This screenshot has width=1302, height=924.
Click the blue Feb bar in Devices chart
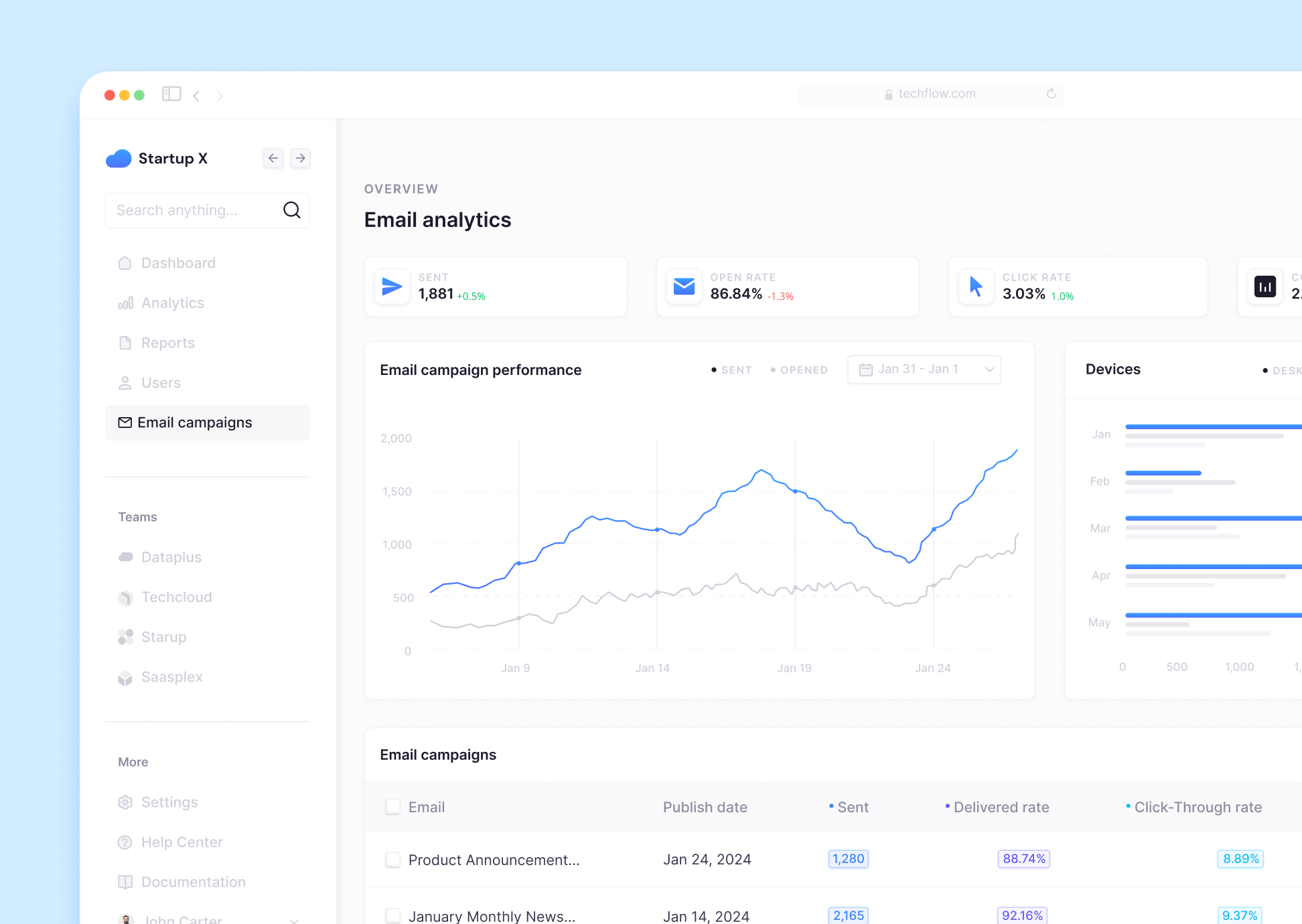(1163, 473)
